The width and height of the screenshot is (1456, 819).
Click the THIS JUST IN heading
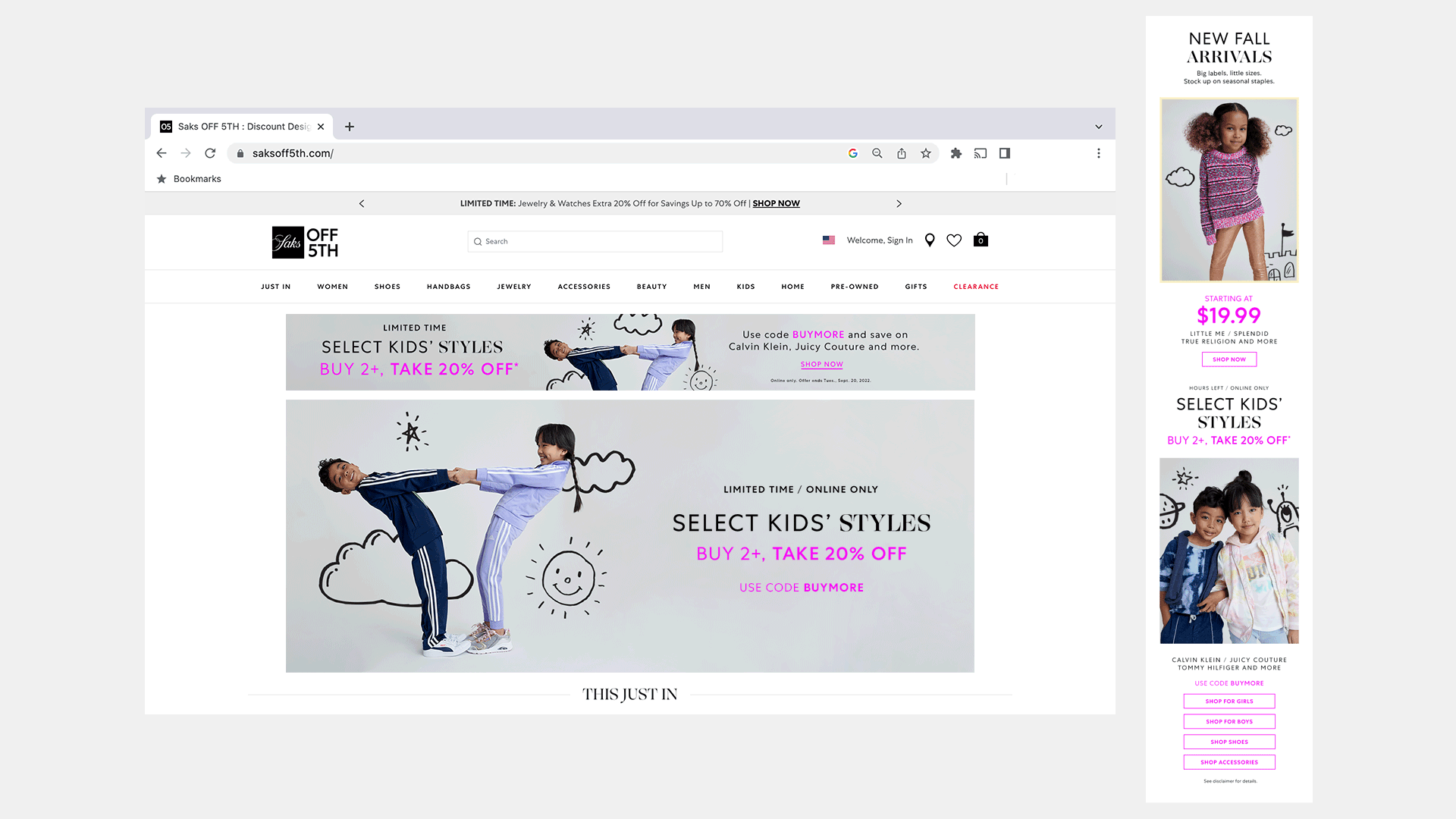tap(629, 695)
